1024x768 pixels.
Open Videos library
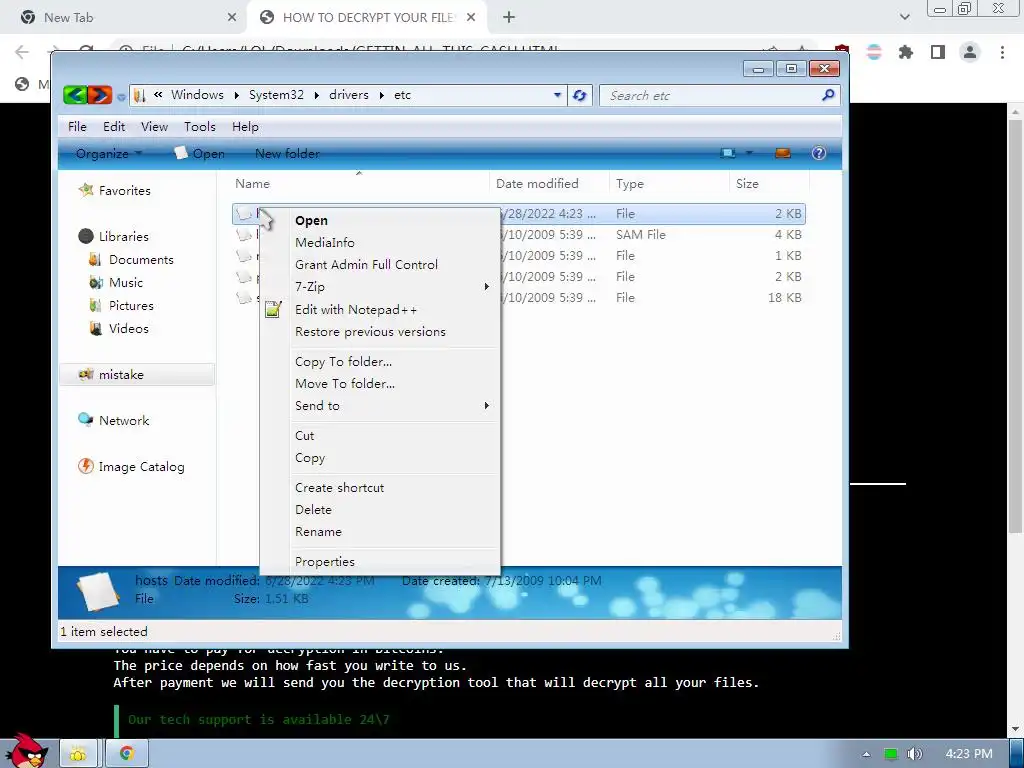[x=119, y=328]
